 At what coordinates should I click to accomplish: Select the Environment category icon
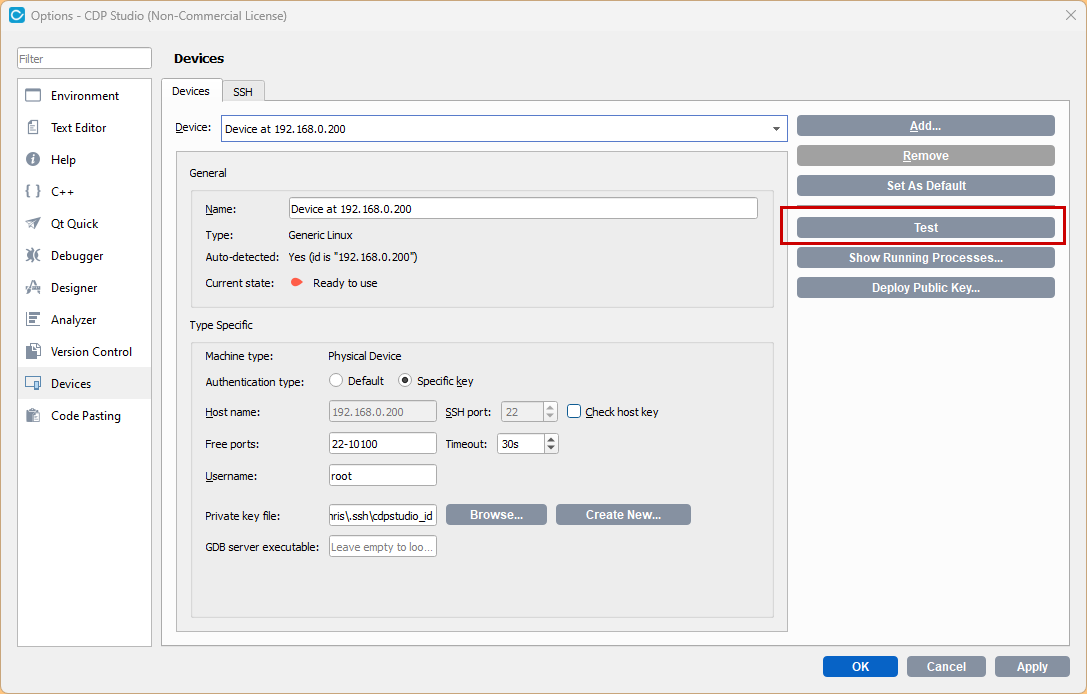coord(33,96)
